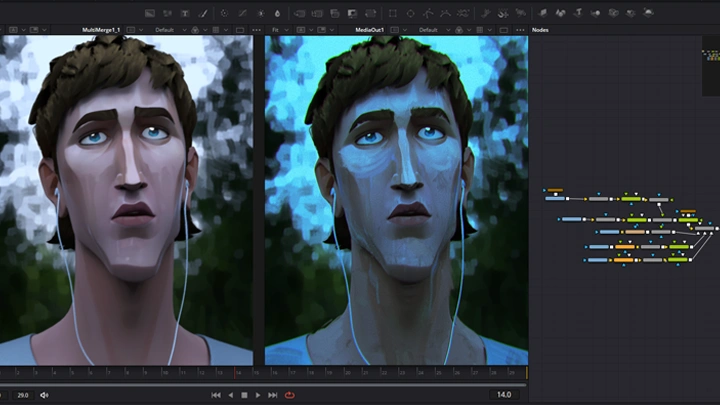This screenshot has height=405, width=720.
Task: Open the three-dot options menu on MultiMerge1_1 viewer
Action: click(256, 30)
